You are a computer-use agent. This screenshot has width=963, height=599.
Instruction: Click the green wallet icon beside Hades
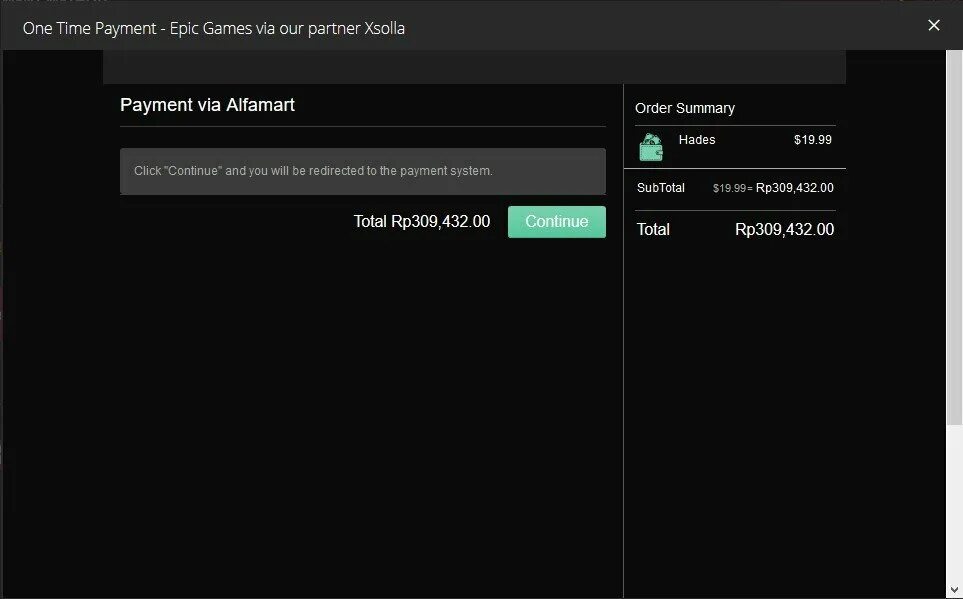[x=651, y=147]
